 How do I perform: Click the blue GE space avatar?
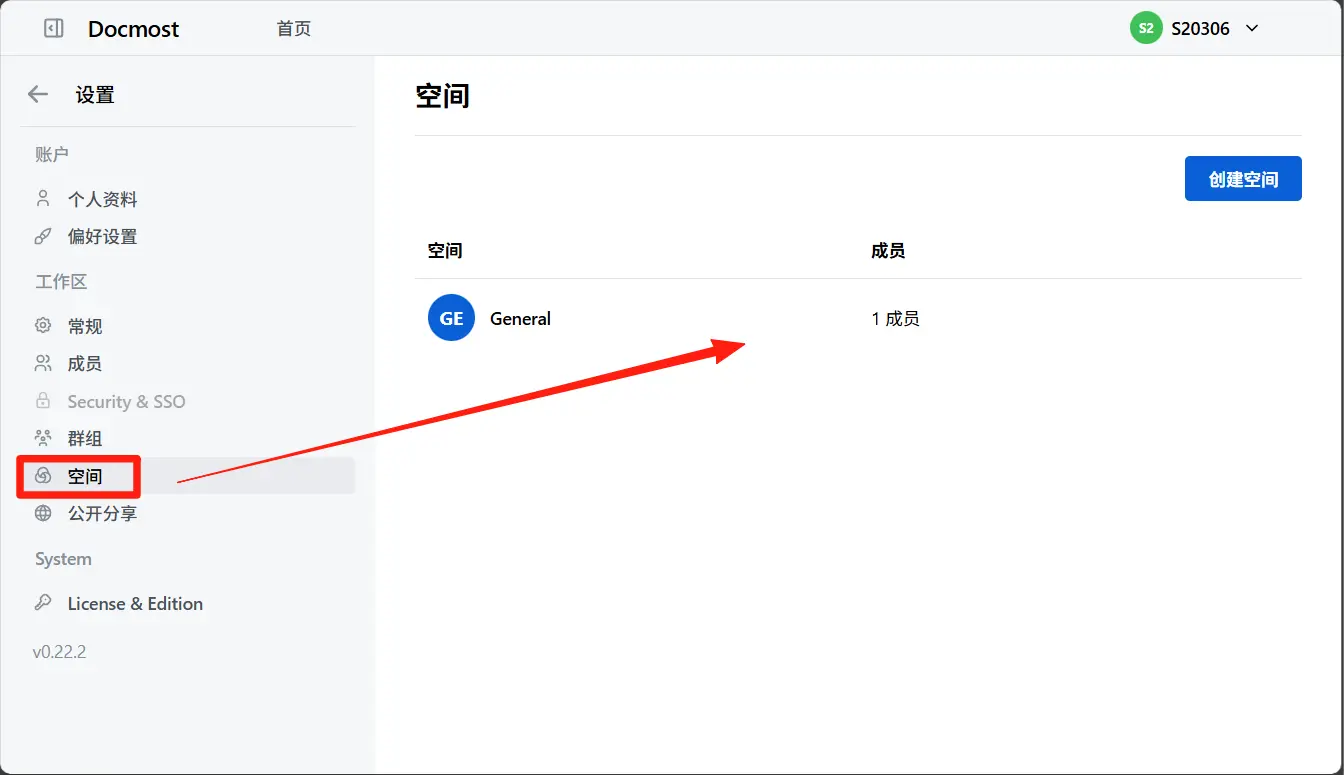click(x=451, y=319)
